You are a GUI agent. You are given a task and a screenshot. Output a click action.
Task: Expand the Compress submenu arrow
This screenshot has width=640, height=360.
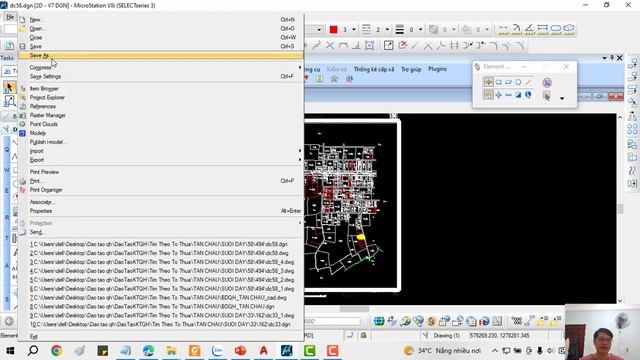300,67
